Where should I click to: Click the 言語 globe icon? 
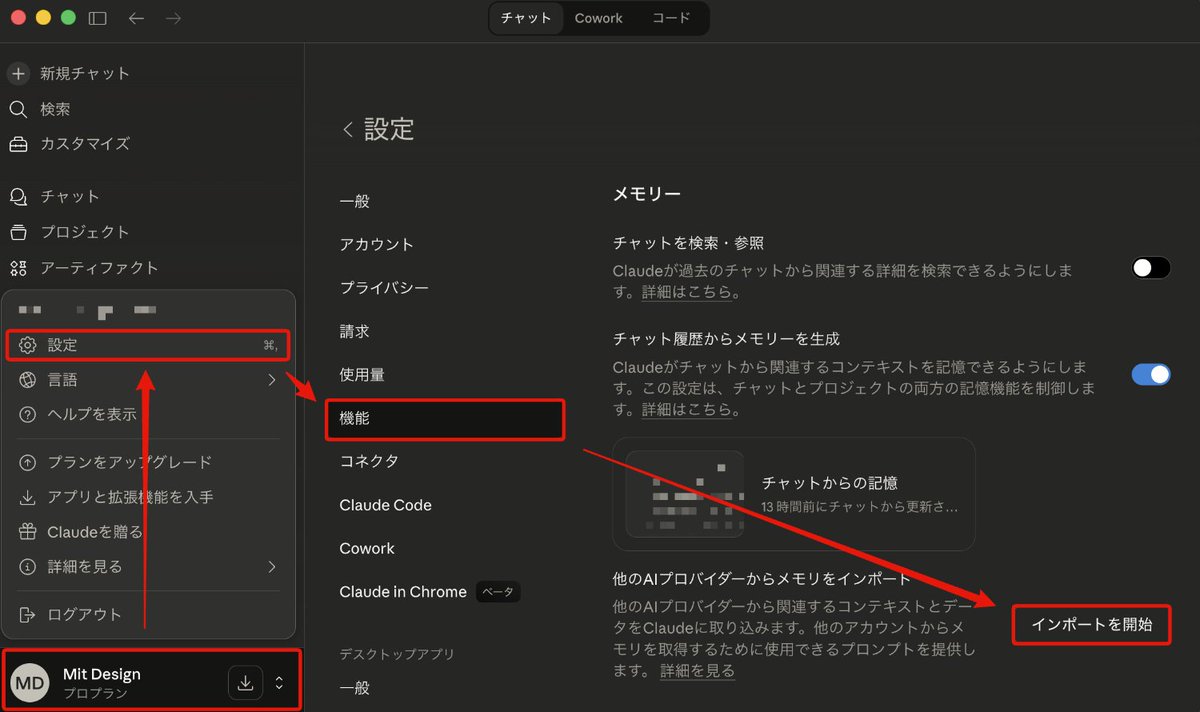[28, 380]
